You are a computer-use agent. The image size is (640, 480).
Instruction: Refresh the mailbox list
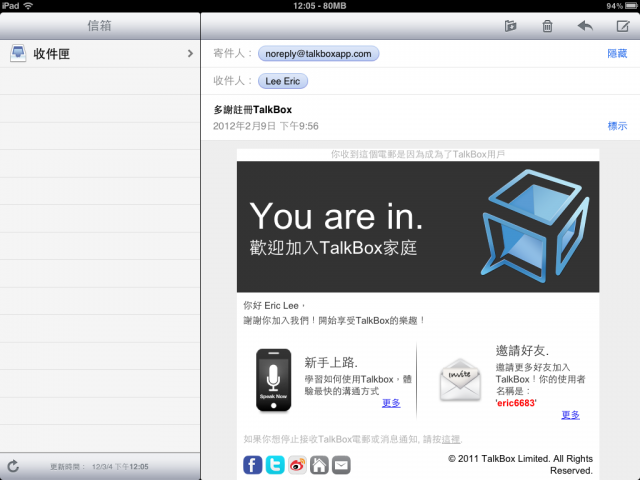[13, 466]
